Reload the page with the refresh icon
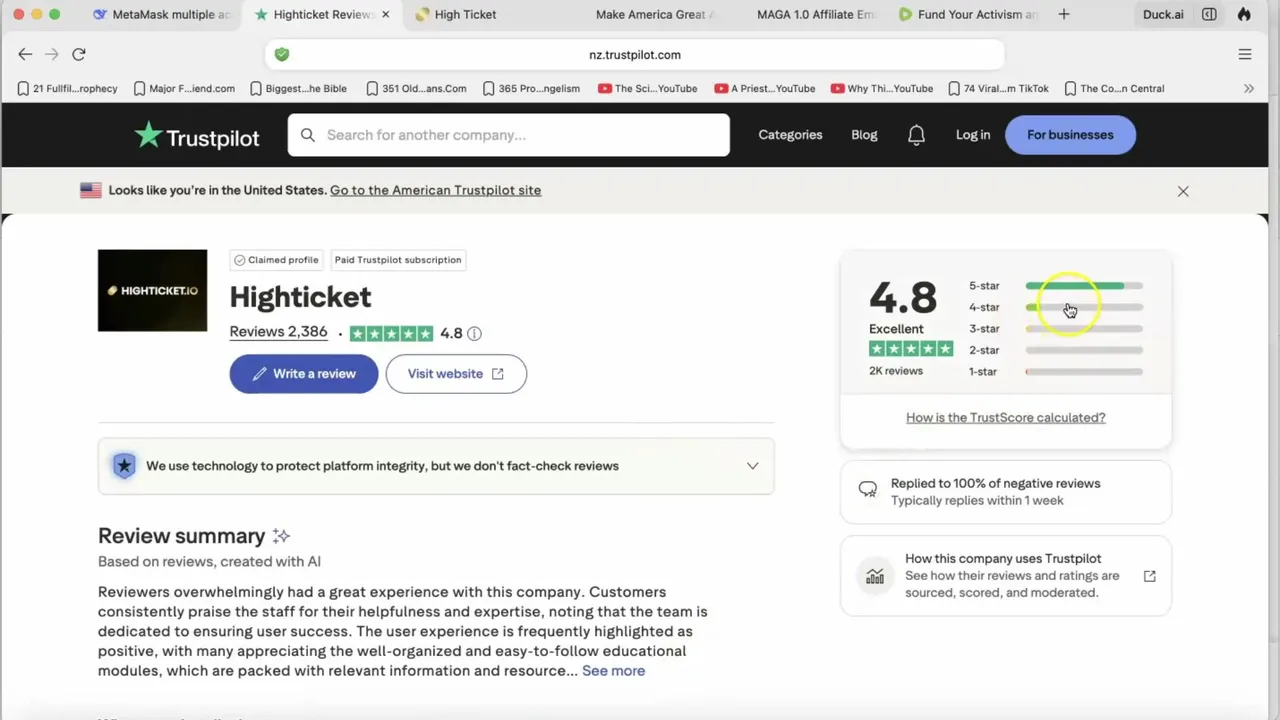 [x=79, y=54]
